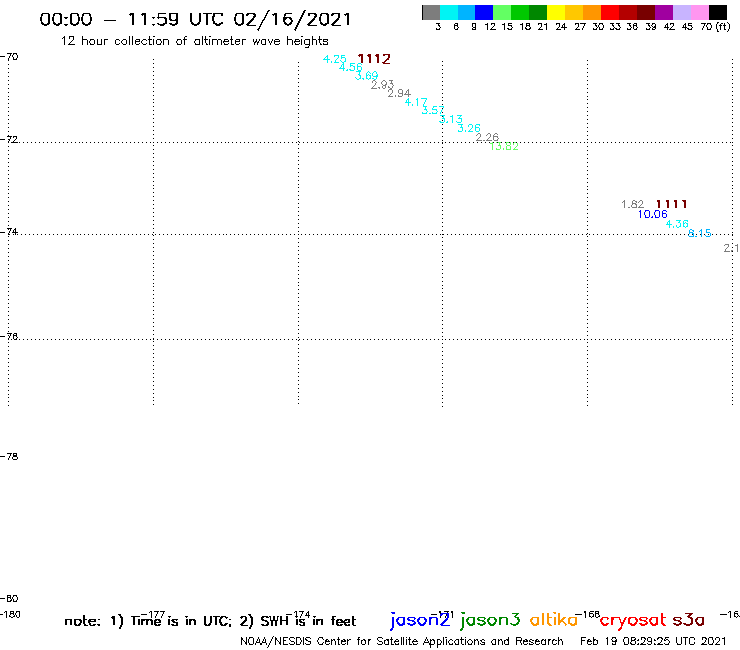The width and height of the screenshot is (740, 650).
Task: Click the '12' color bar label
Action: pos(490,27)
